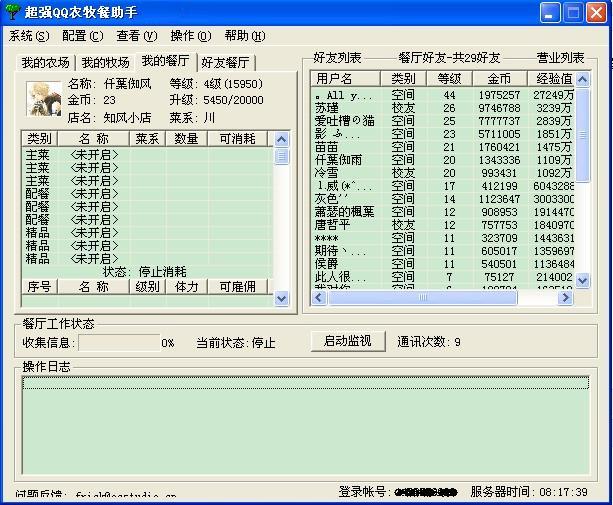This screenshot has width=613, height=505.
Task: Click the 通讯次数: 9 counter
Action: tap(429, 342)
